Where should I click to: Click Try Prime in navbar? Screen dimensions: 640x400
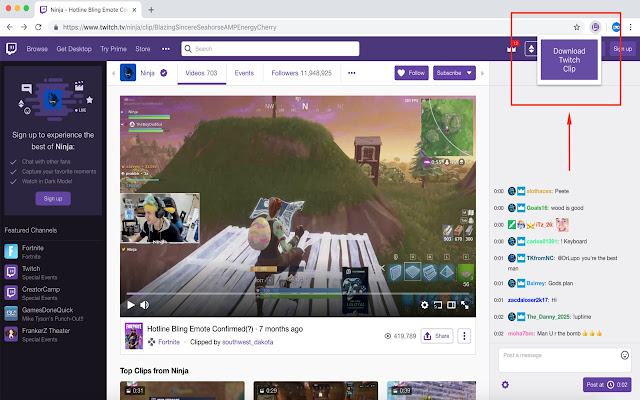113,49
